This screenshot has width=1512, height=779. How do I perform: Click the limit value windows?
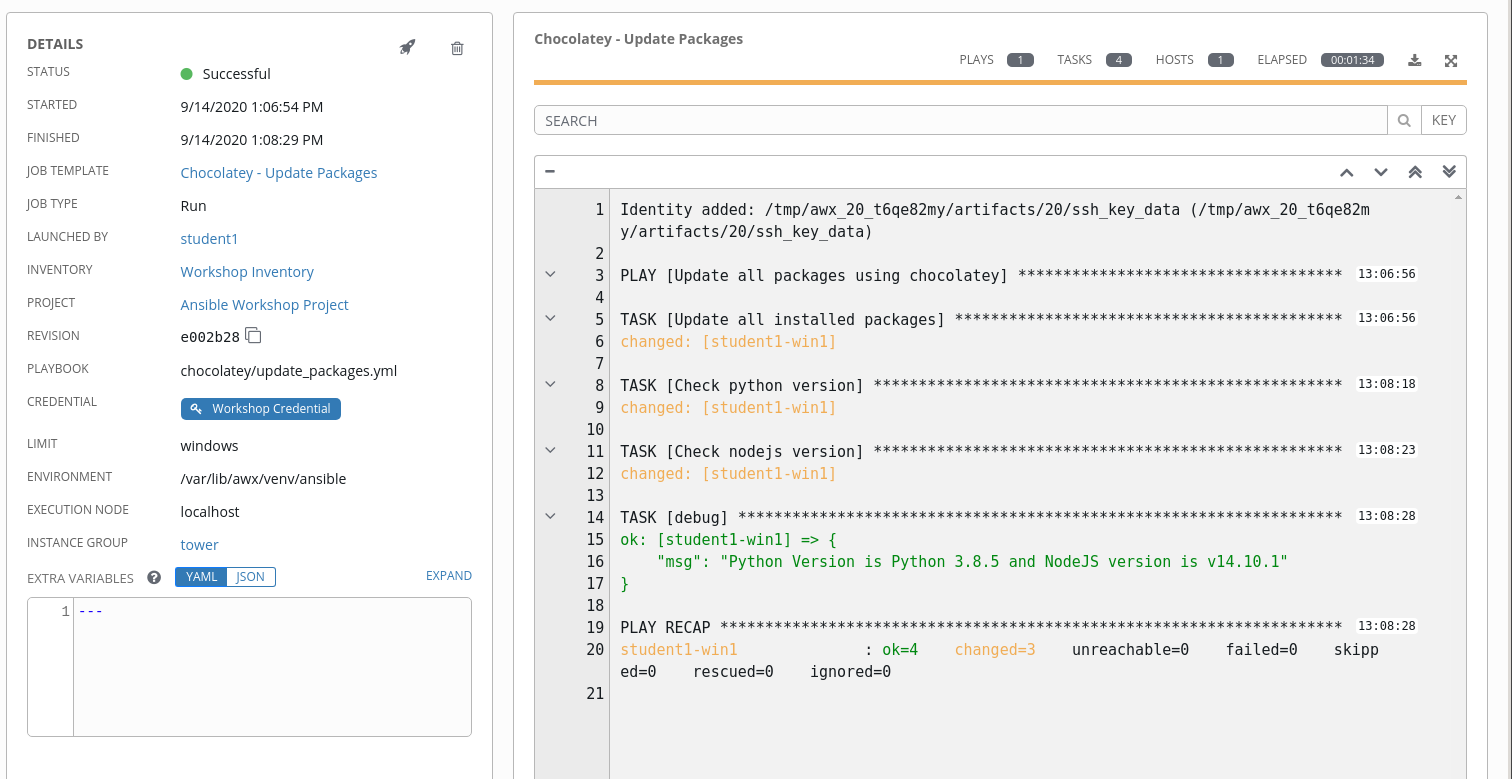click(x=209, y=446)
